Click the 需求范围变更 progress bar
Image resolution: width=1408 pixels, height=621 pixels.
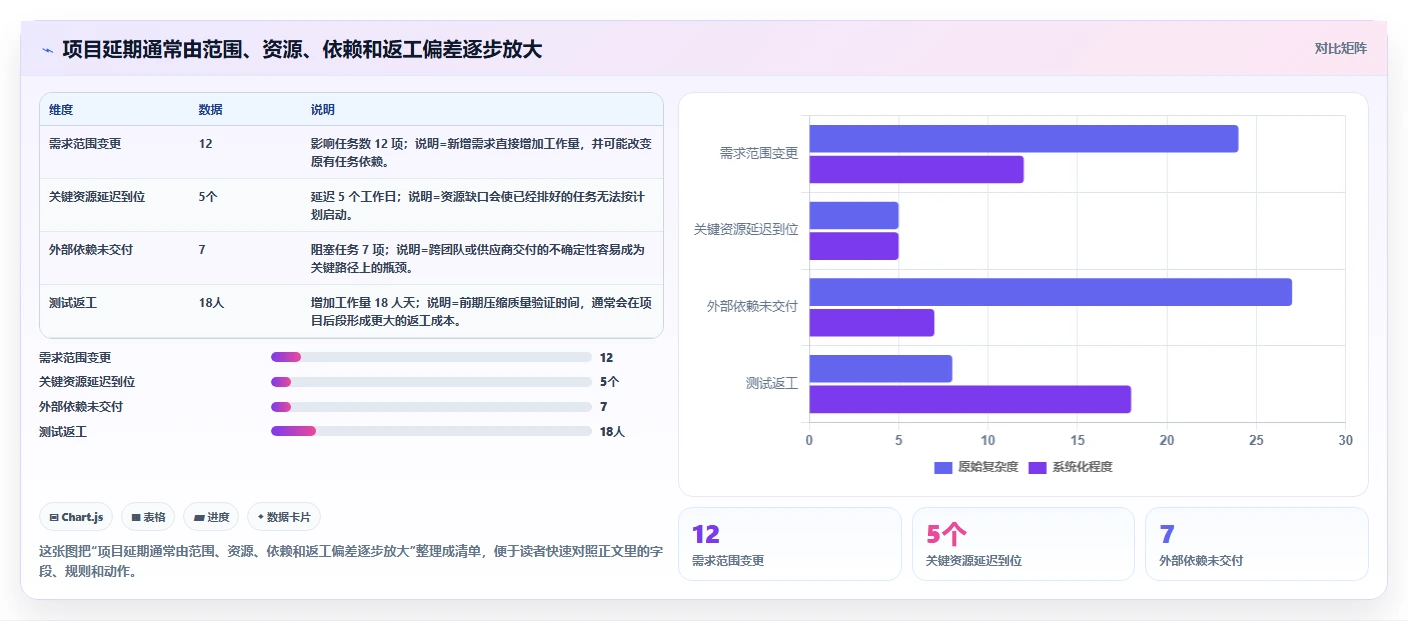[431, 357]
